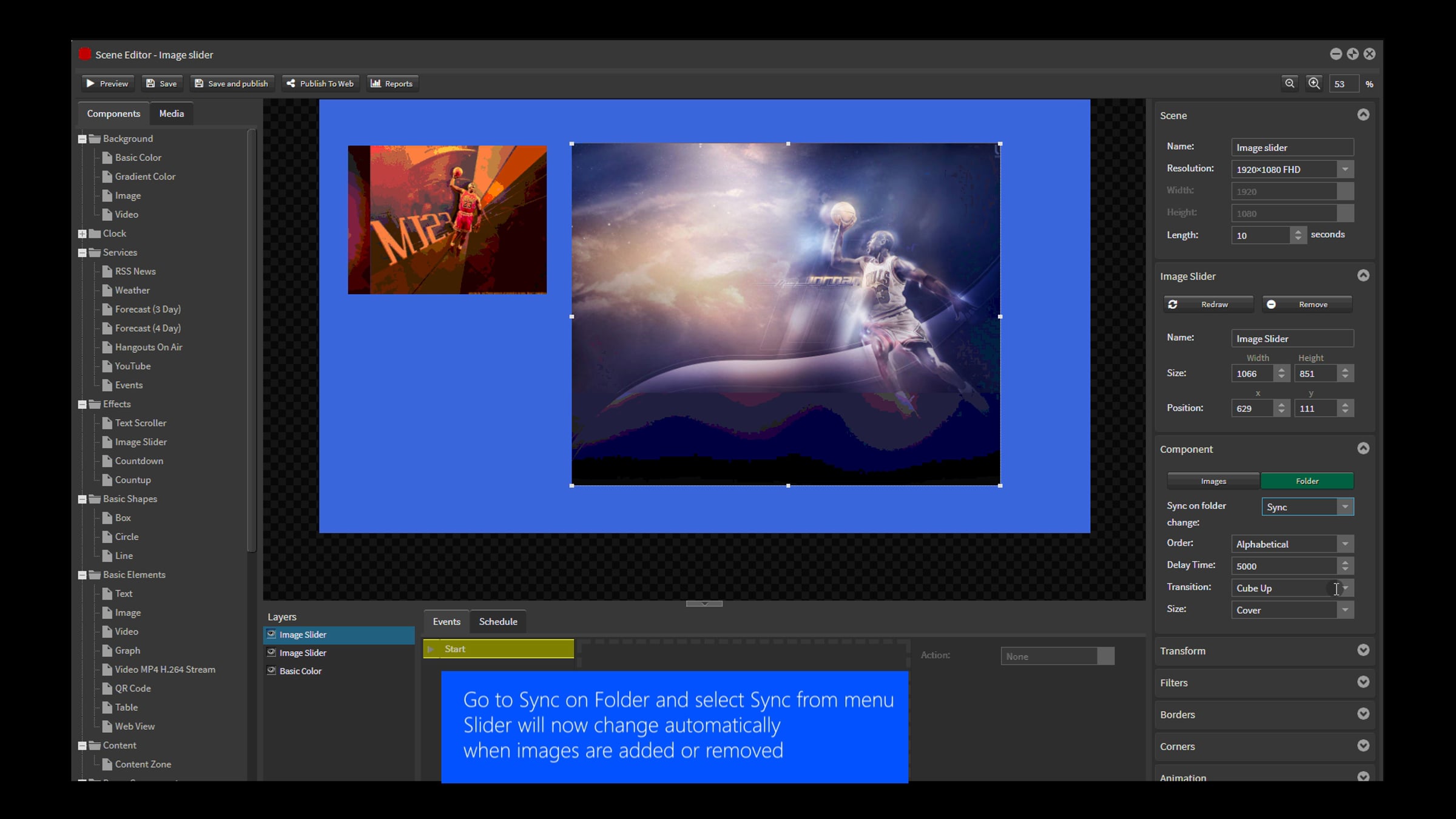Open the component Size Cover dropdown
1456x819 pixels.
pyautogui.click(x=1345, y=610)
